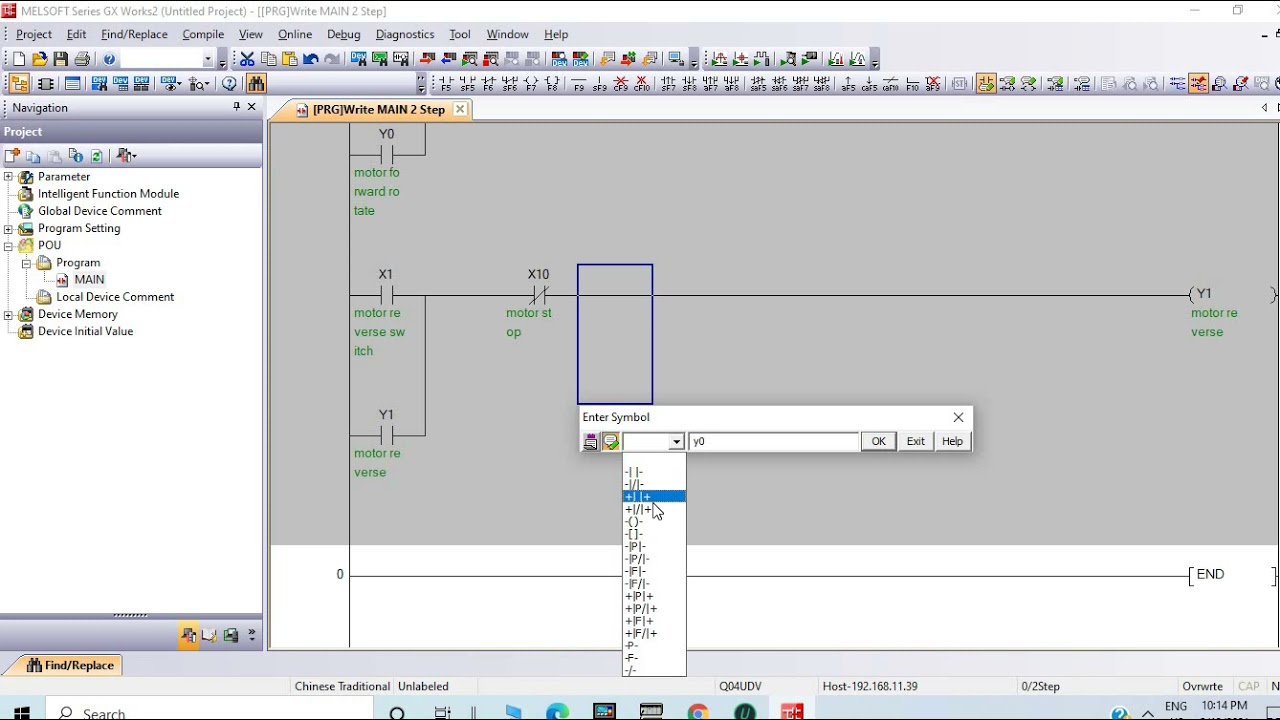Open the Compile menu
Viewport: 1280px width, 720px height.
203,34
